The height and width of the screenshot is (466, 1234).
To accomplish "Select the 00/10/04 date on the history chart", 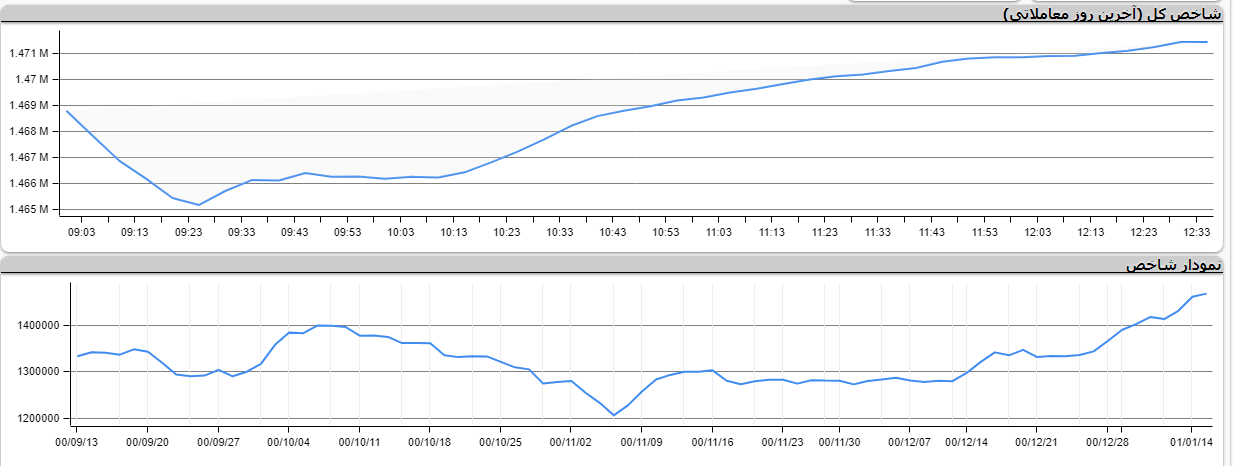I will point(289,441).
